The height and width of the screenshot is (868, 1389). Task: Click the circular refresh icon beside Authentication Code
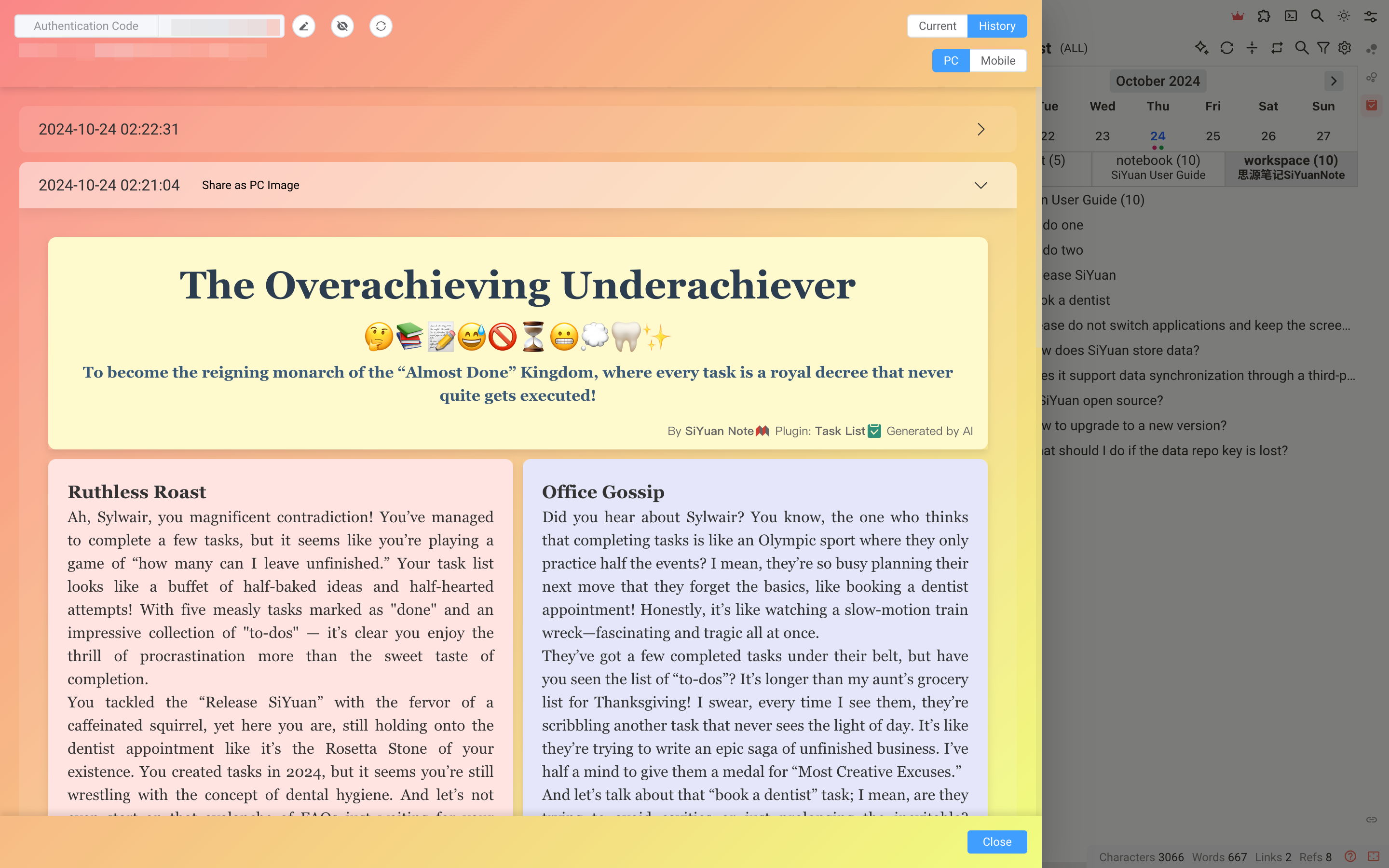[381, 27]
